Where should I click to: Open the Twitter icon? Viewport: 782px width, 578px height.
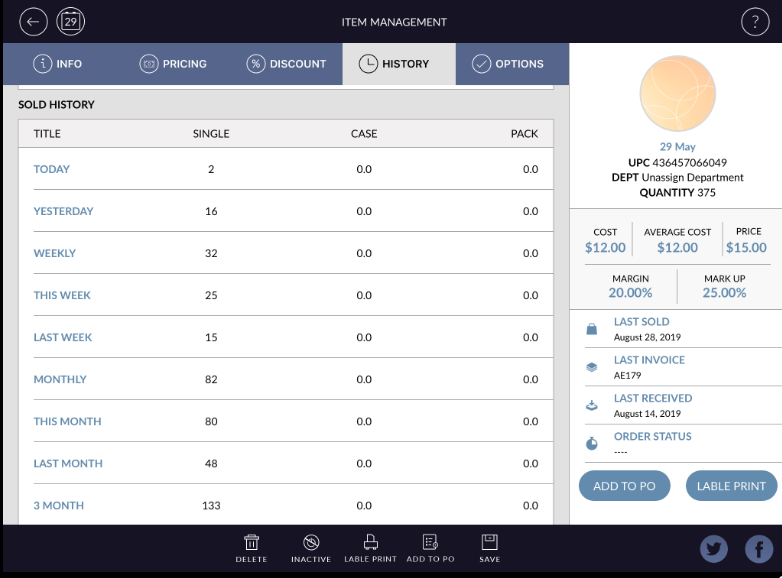tap(713, 548)
